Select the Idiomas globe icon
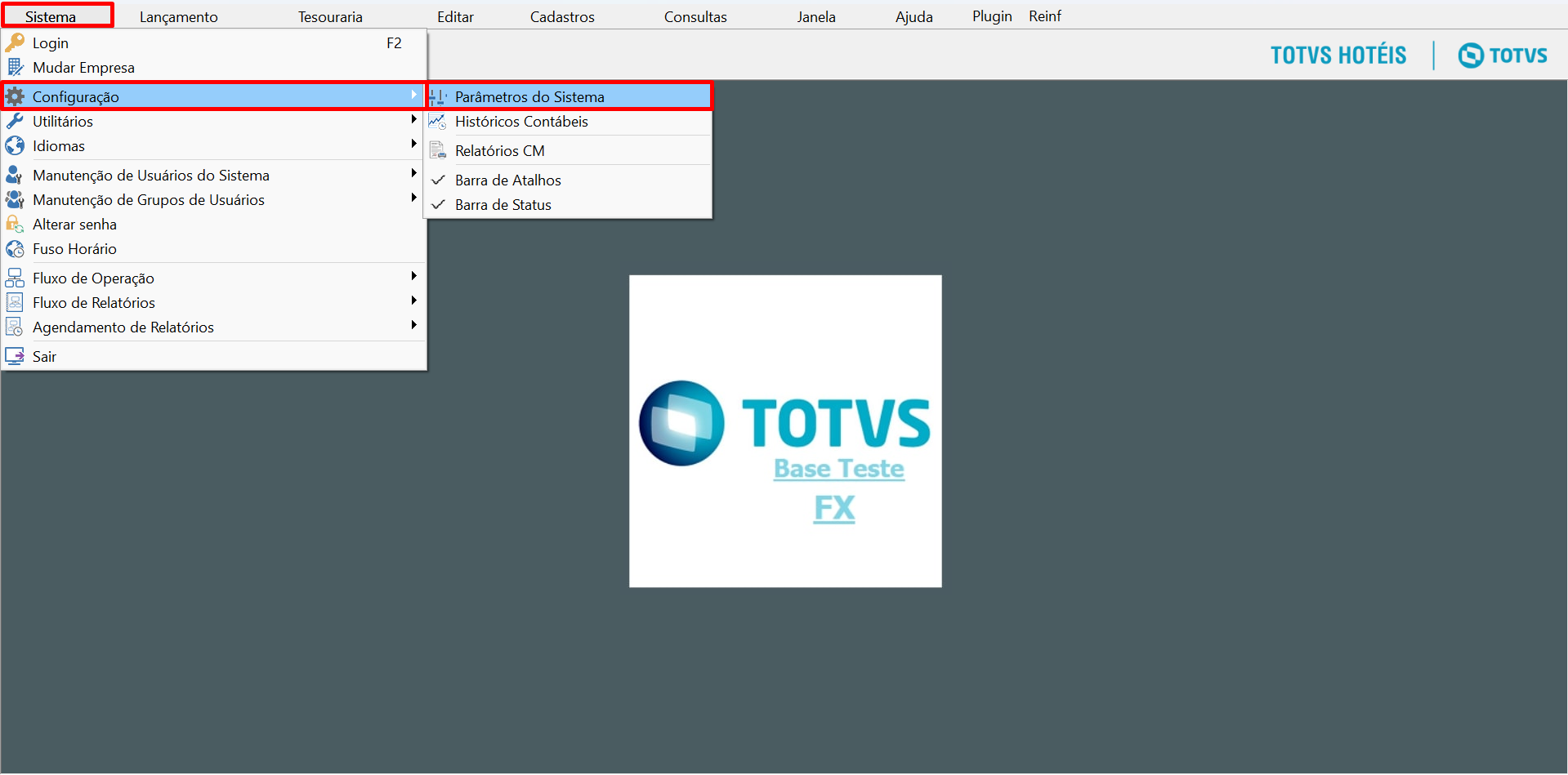Screen dimensions: 1568x775 click(x=16, y=145)
